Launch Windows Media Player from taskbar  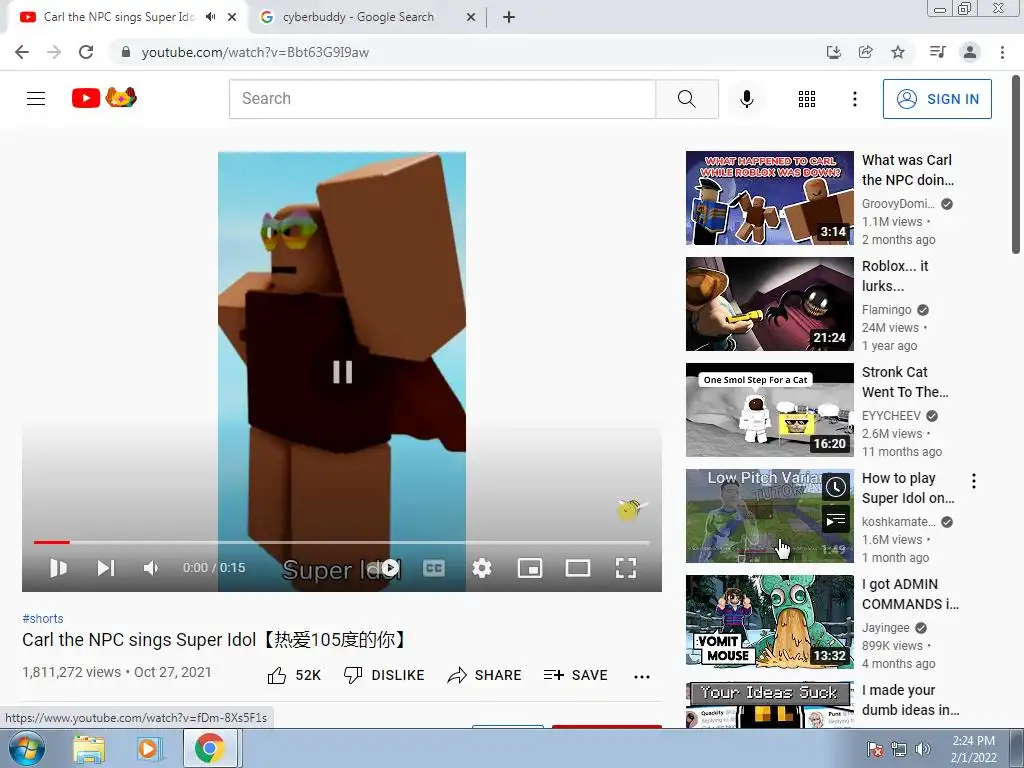pyautogui.click(x=149, y=748)
